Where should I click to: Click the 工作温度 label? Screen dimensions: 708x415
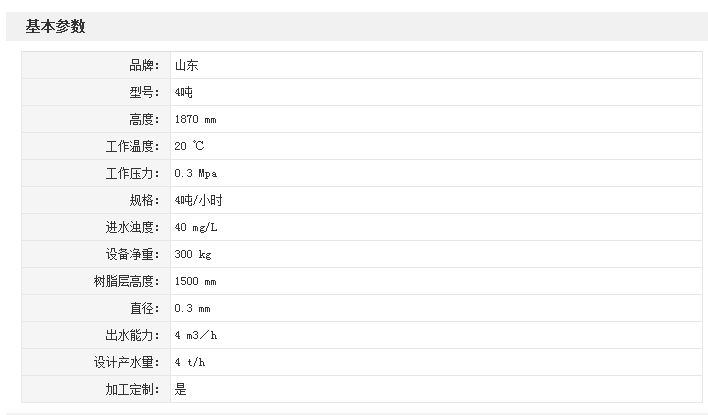tap(132, 147)
